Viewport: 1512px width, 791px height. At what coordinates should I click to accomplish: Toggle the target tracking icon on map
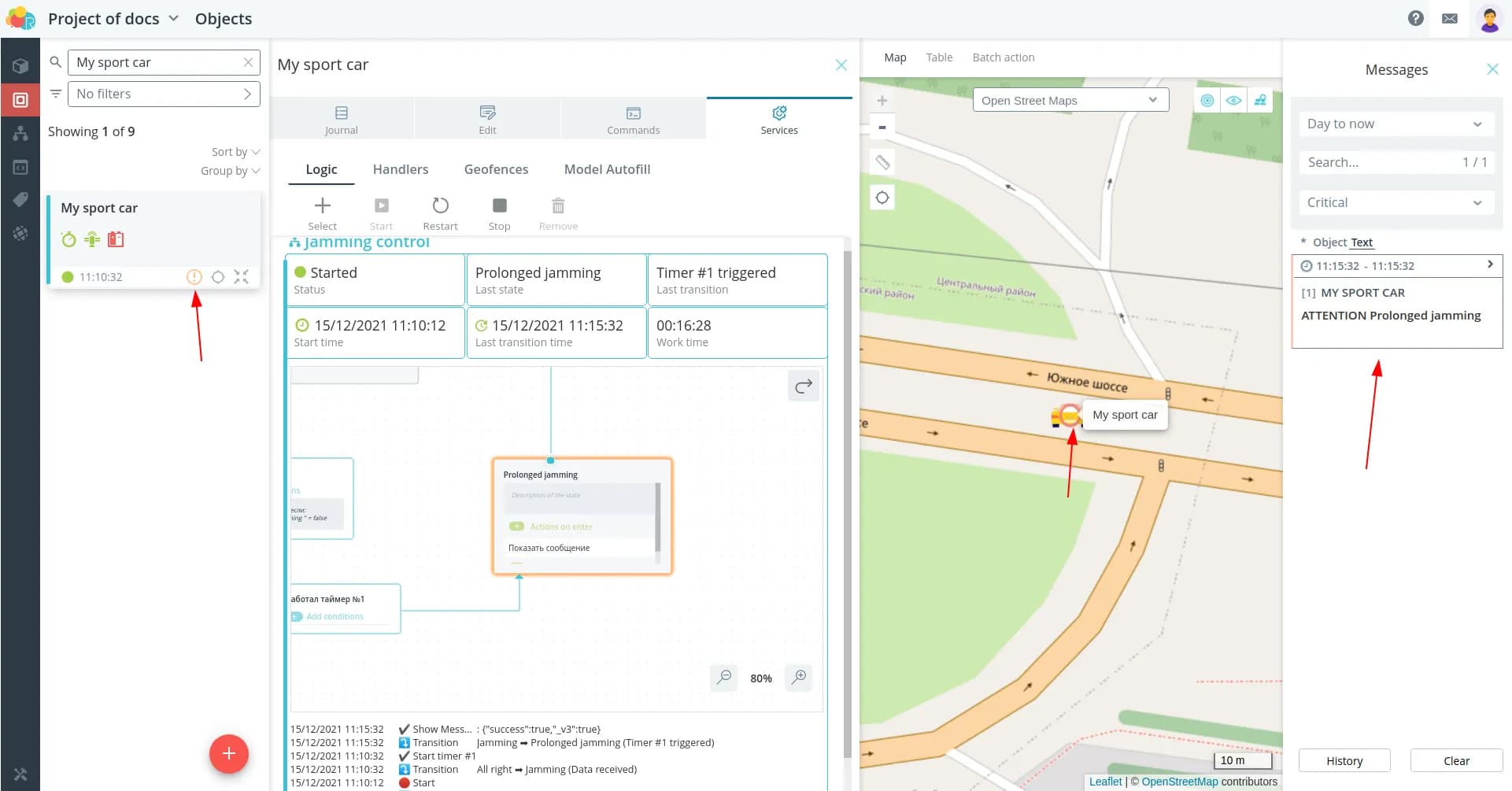1207,100
